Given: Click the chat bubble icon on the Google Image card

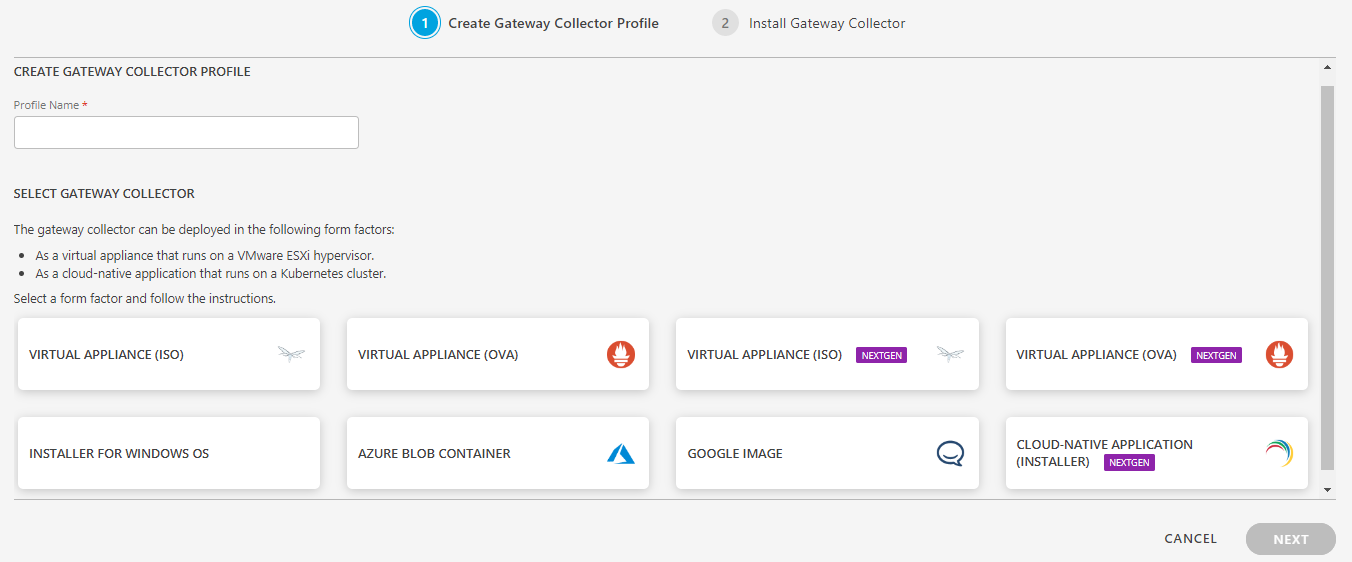Looking at the screenshot, I should click(x=950, y=453).
